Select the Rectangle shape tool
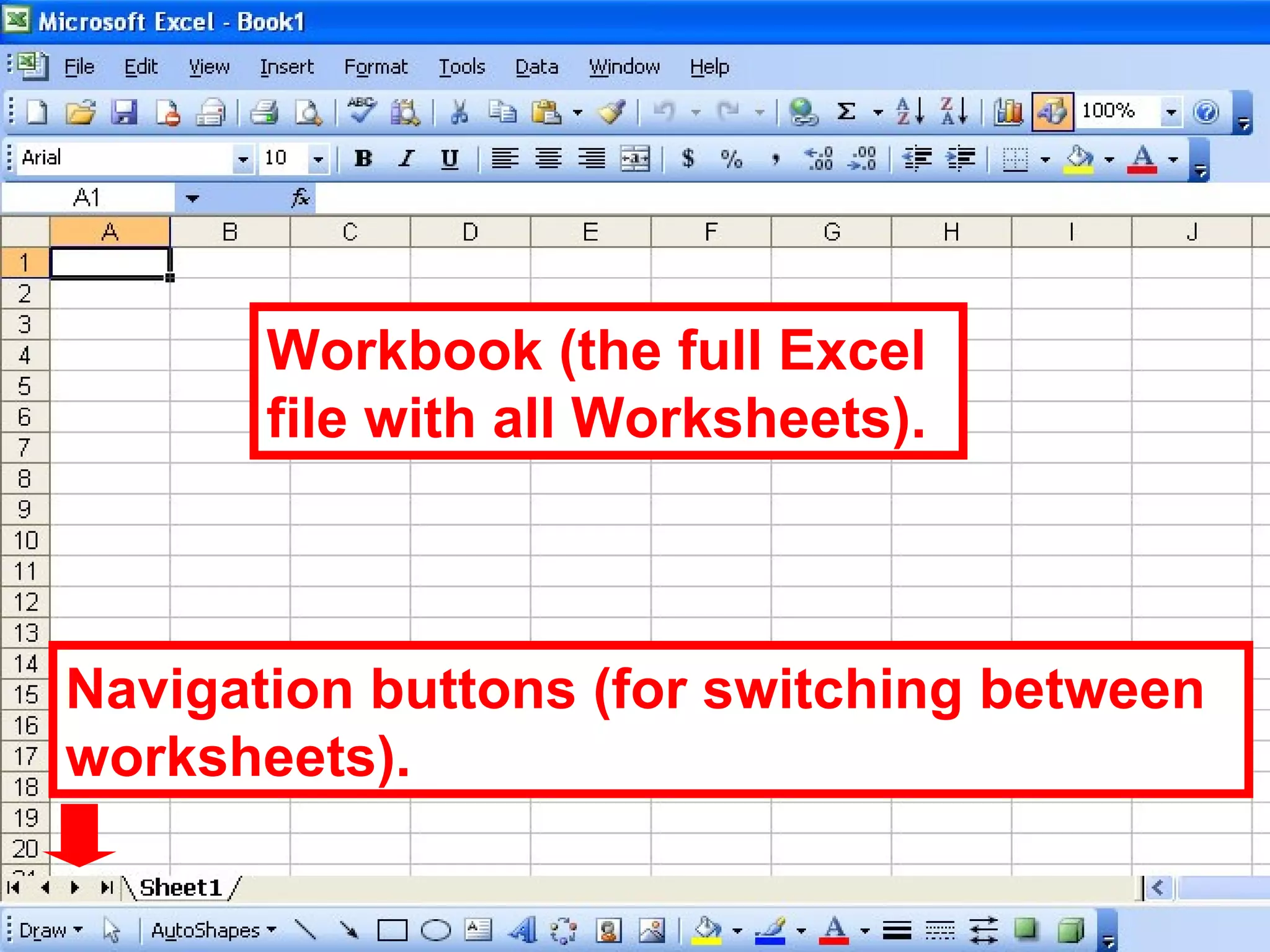 (x=393, y=930)
